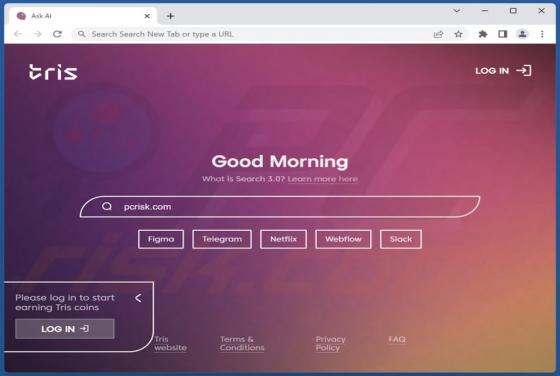
Task: Open the Tris website link
Action: pyautogui.click(x=170, y=343)
